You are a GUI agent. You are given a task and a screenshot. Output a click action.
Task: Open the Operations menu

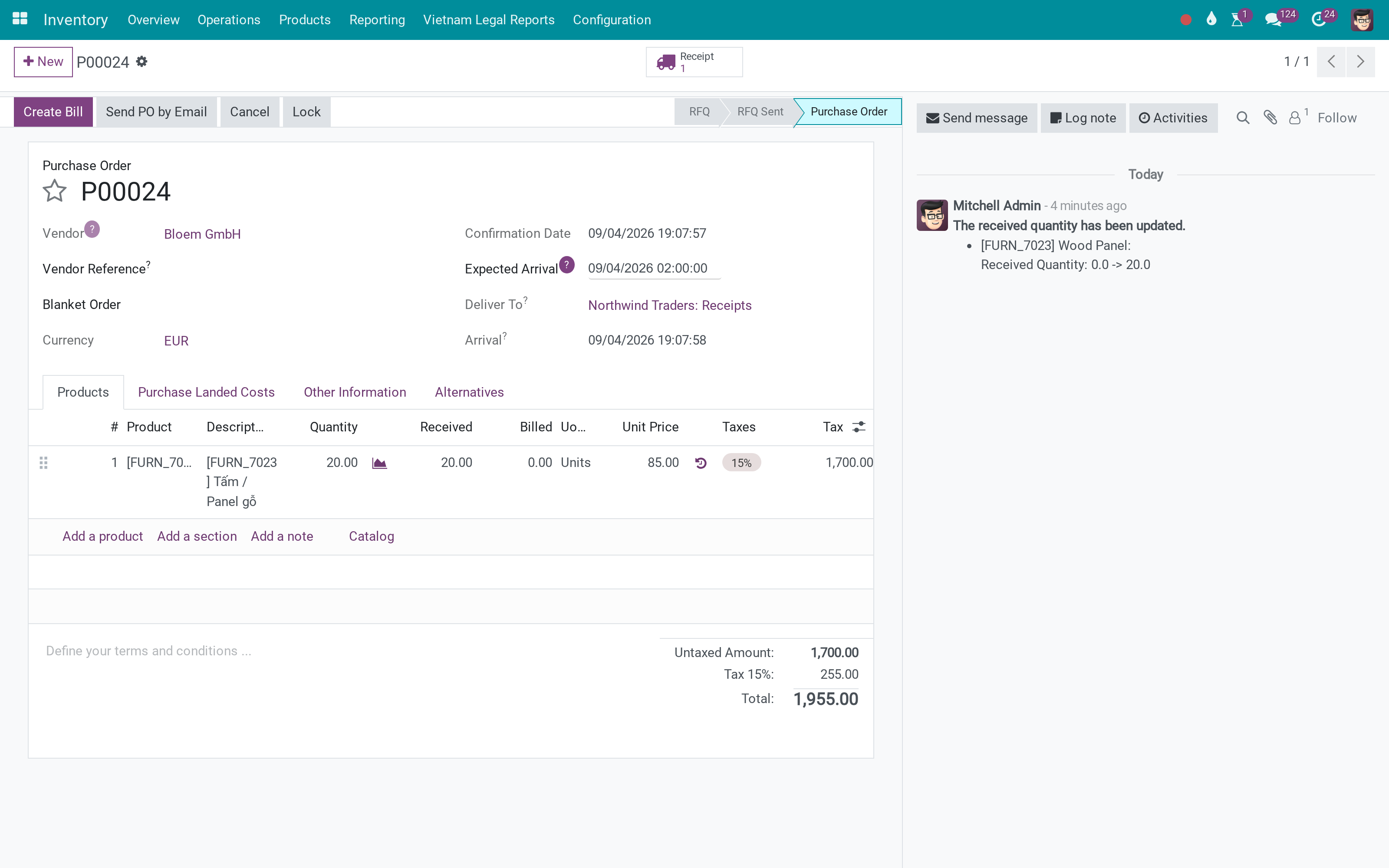click(x=229, y=20)
